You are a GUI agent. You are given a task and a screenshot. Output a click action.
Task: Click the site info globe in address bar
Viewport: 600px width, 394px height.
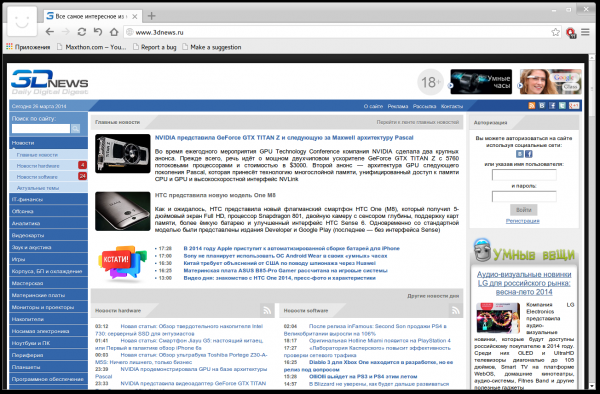(x=130, y=32)
